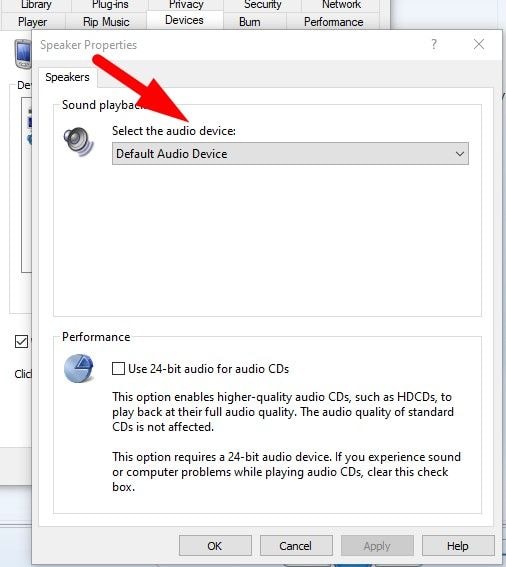This screenshot has height=567, width=506.
Task: Open the Network tab in Options
Action: (x=341, y=5)
